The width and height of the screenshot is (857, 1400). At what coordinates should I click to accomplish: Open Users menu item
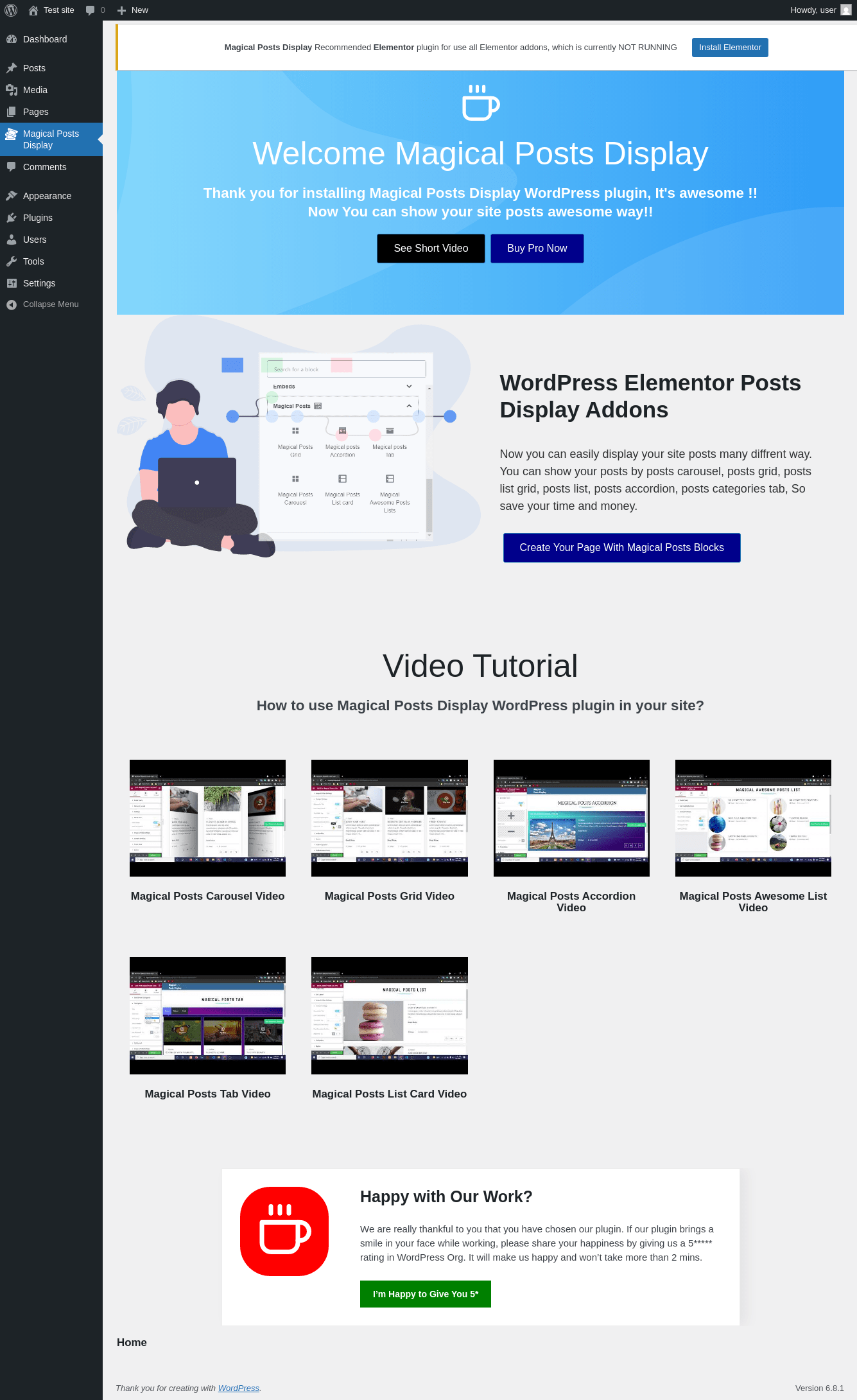[51, 240]
